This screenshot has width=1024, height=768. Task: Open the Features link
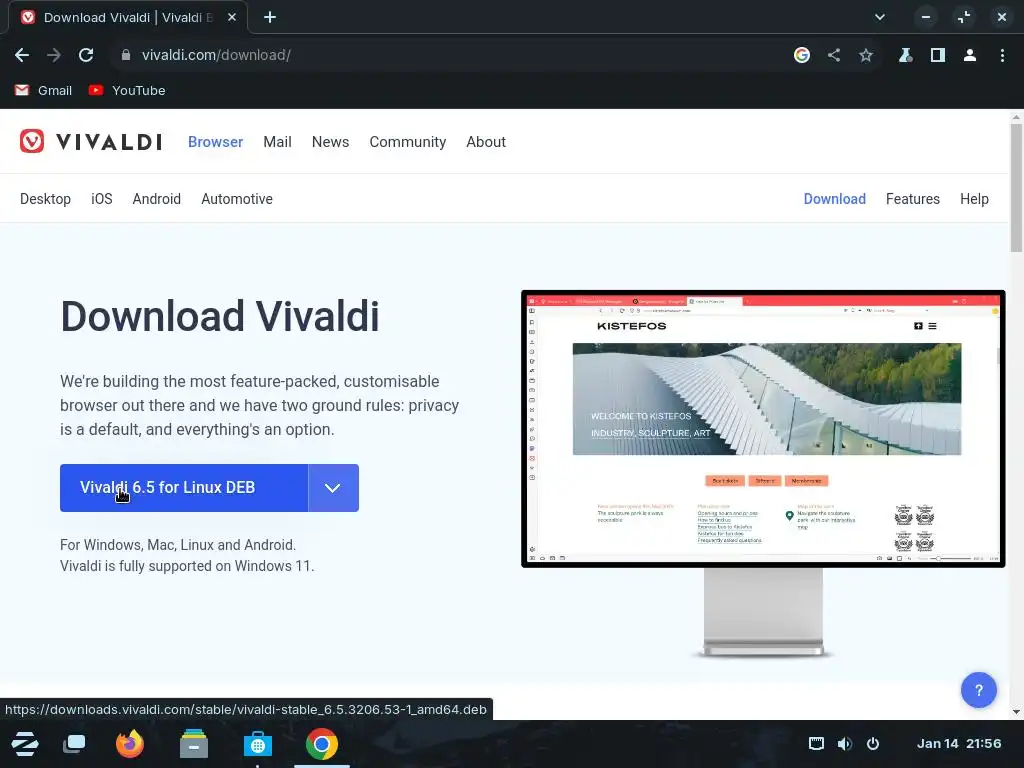pos(913,199)
